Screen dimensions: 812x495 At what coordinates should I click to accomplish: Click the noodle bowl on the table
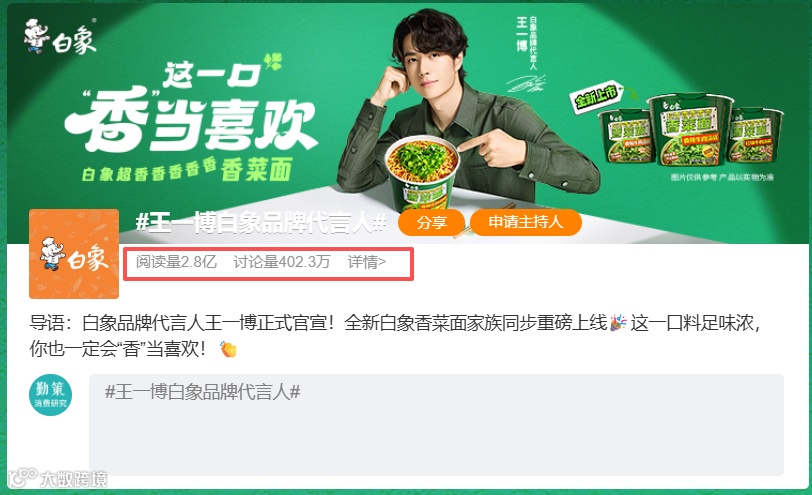coord(422,178)
